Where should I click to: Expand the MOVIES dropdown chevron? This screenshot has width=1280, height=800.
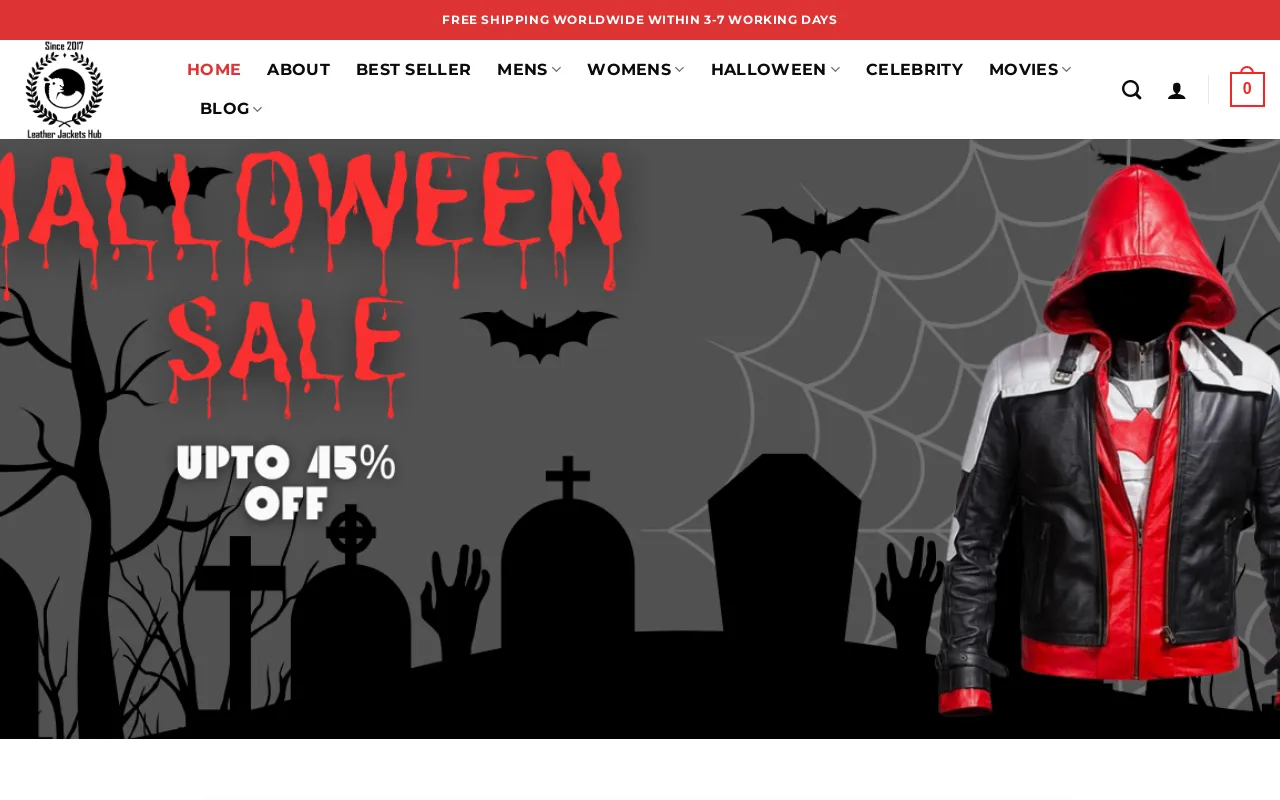point(1066,69)
